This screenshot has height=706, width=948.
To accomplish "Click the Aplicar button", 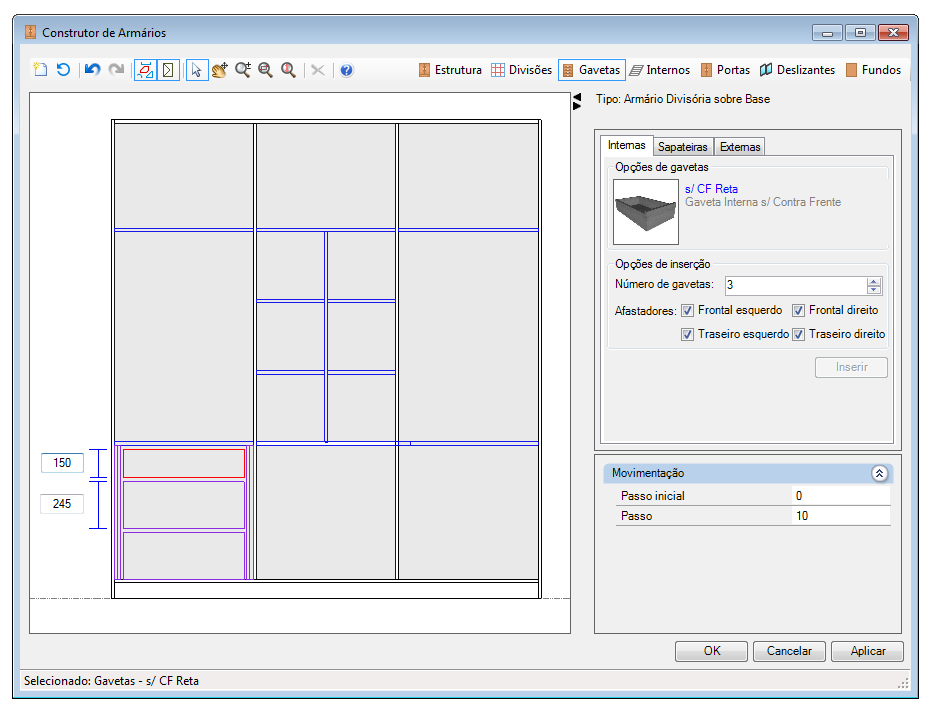I will pyautogui.click(x=868, y=651).
